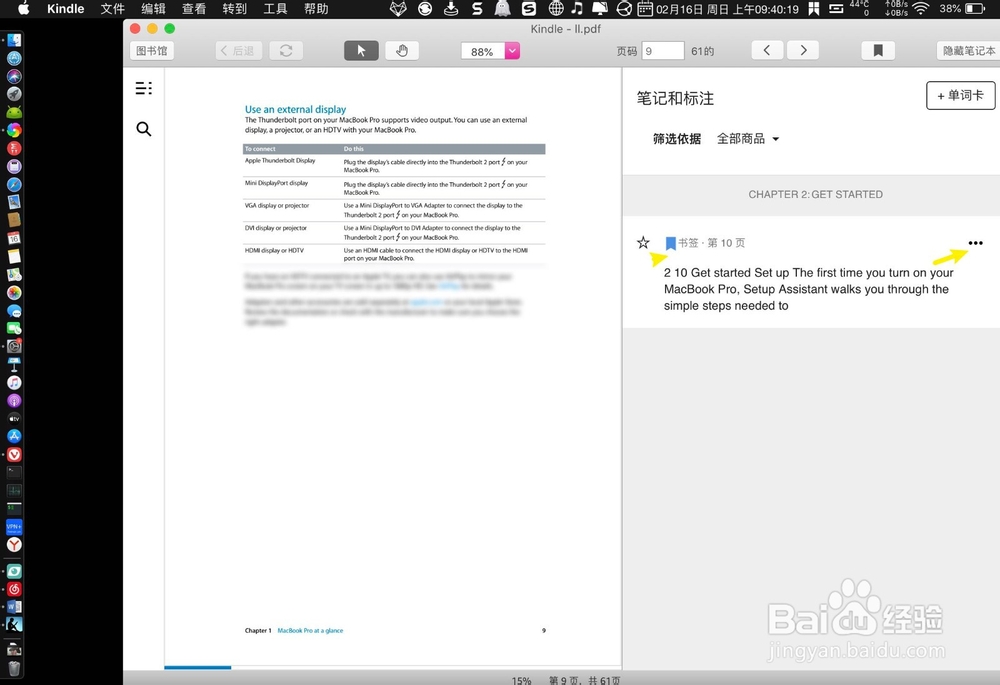Open Microsoft Word from the dock

pyautogui.click(x=14, y=607)
